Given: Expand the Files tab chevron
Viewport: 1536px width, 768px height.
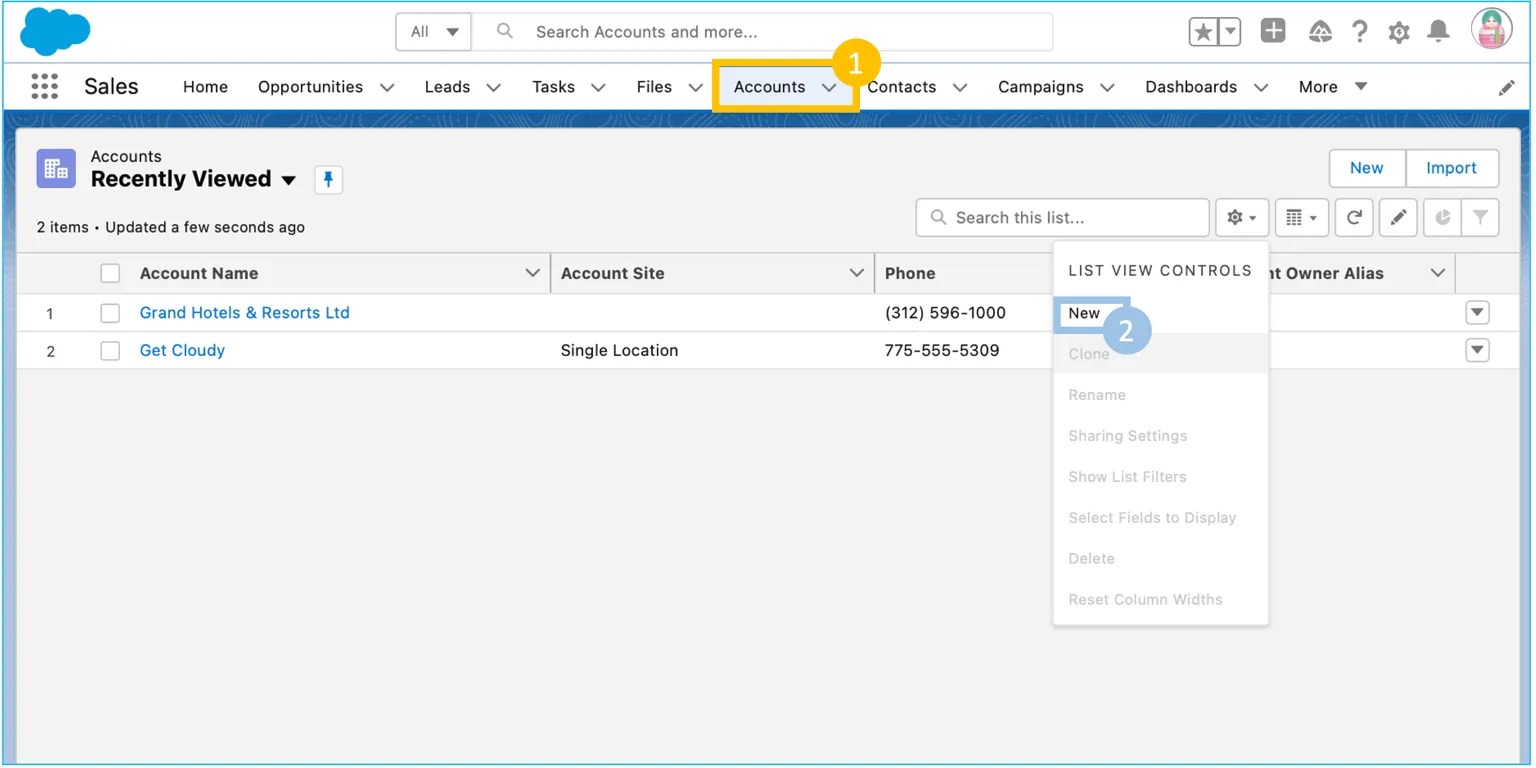Looking at the screenshot, I should point(695,88).
